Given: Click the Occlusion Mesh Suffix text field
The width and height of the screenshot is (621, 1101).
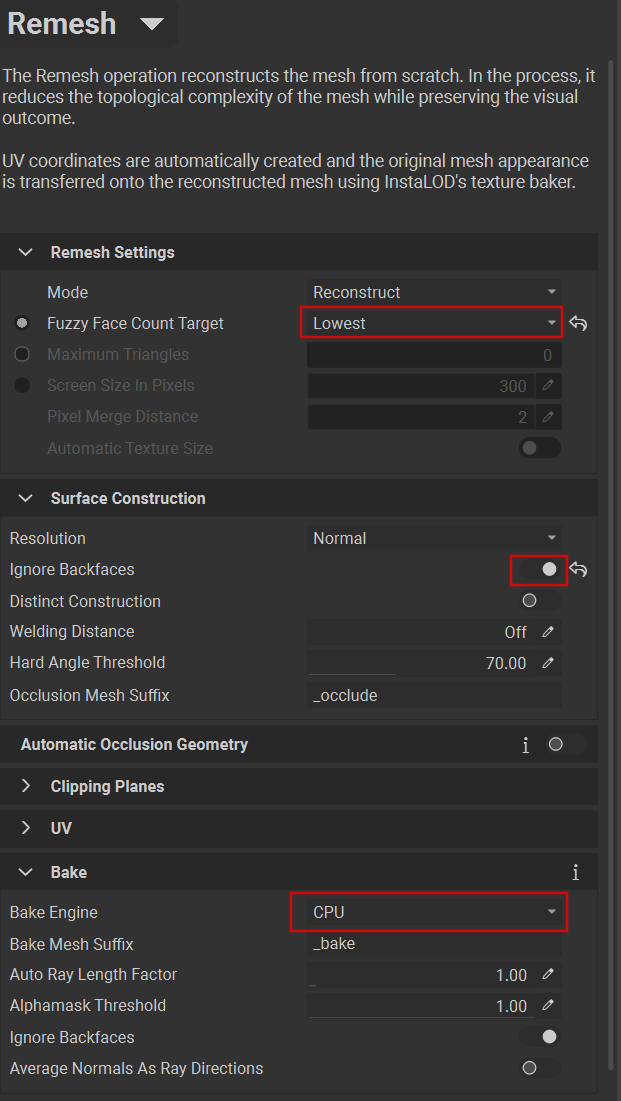Looking at the screenshot, I should 434,695.
